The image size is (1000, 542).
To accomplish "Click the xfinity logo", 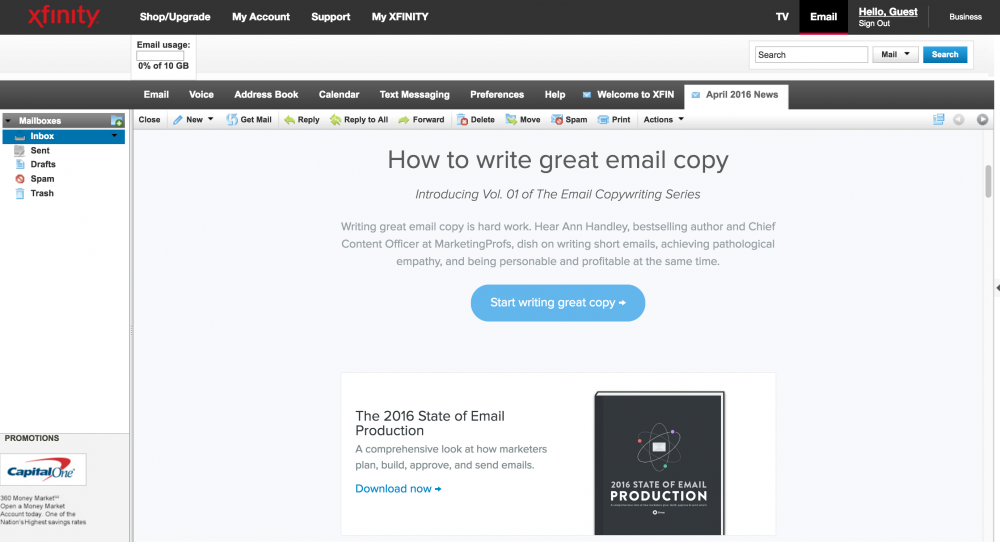I will [x=64, y=16].
